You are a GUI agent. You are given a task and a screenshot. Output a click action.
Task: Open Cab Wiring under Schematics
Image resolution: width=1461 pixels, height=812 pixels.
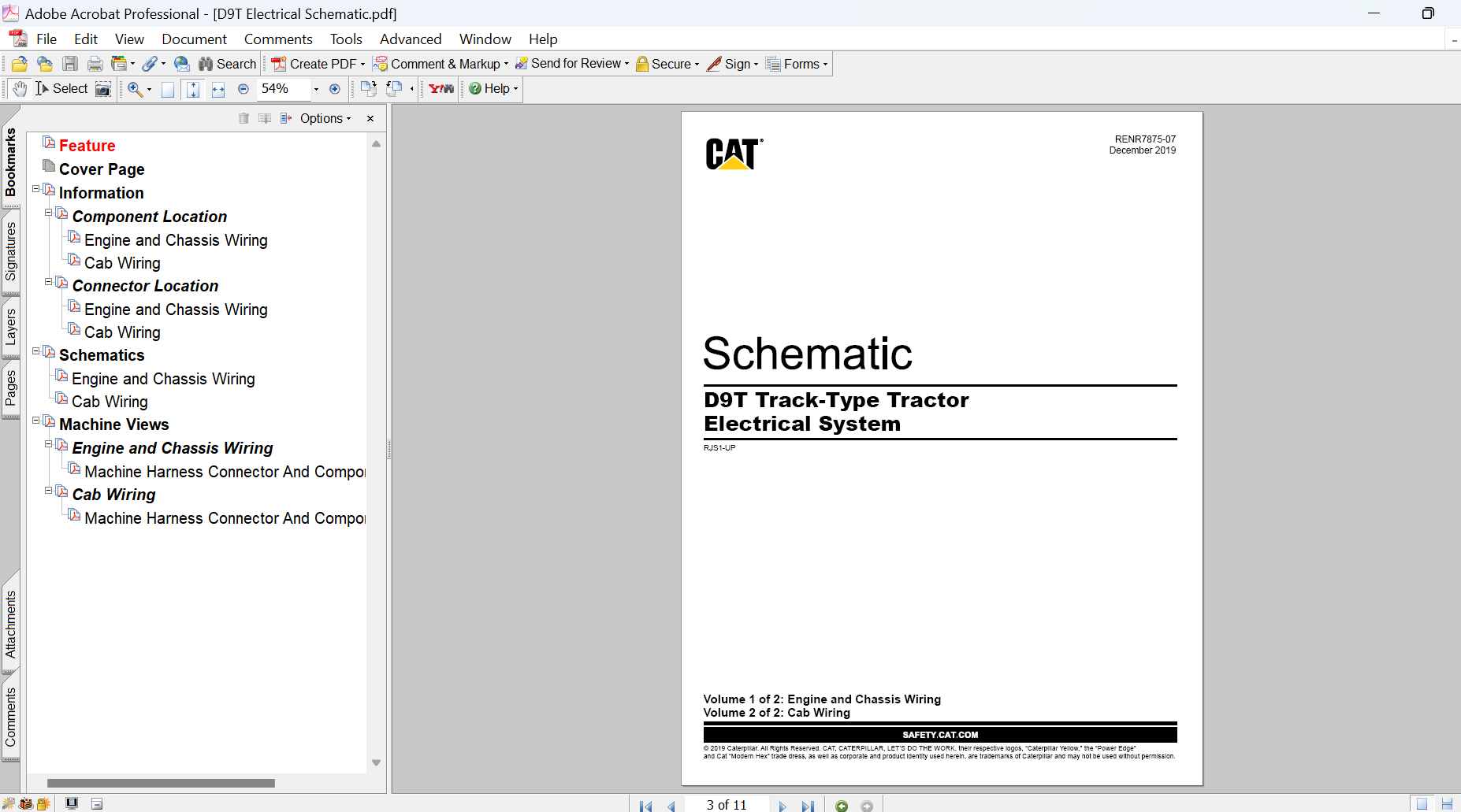110,402
